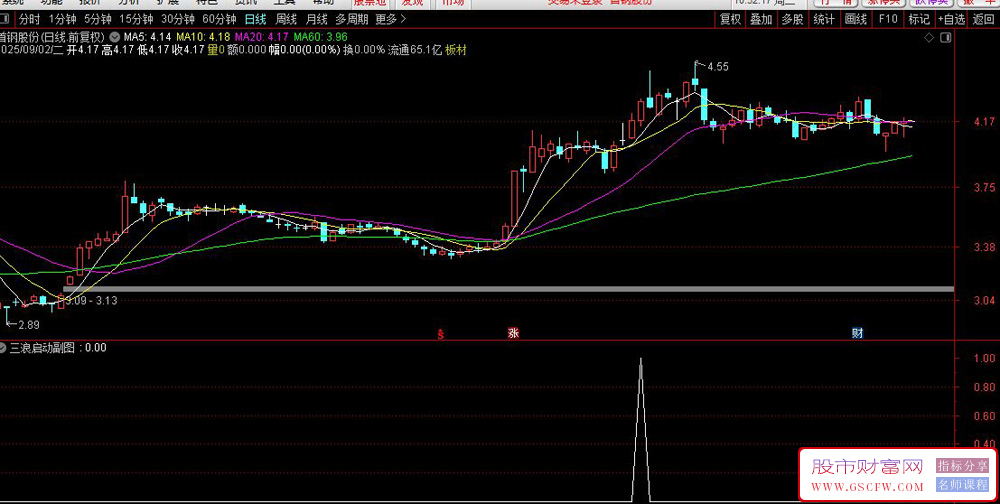Select the 60分钟 period
This screenshot has height=504, width=1000.
219,19
